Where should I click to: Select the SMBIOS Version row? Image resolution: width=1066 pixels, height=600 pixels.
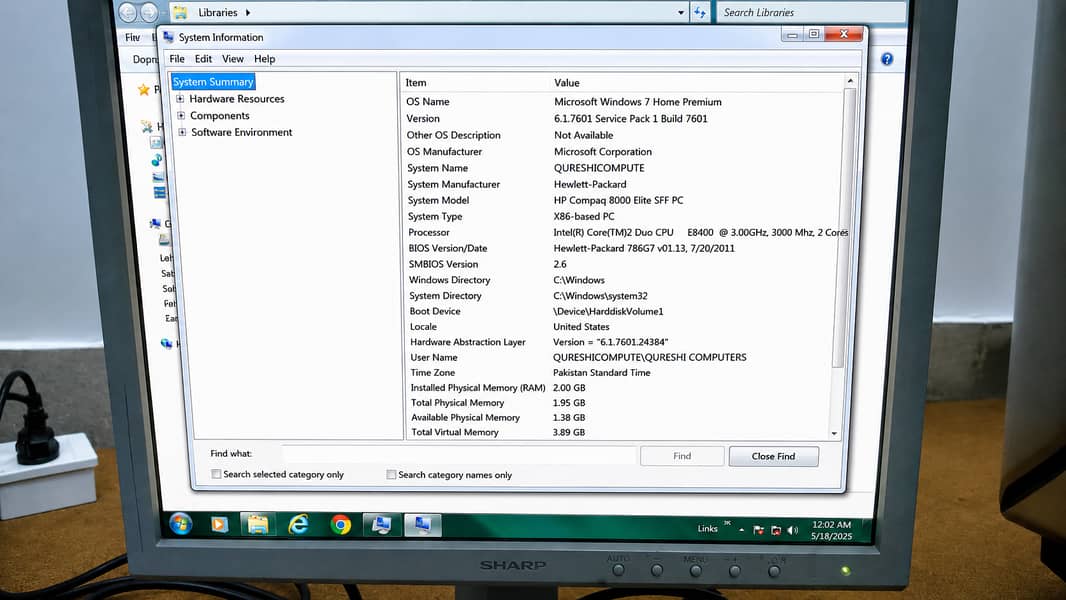point(624,264)
